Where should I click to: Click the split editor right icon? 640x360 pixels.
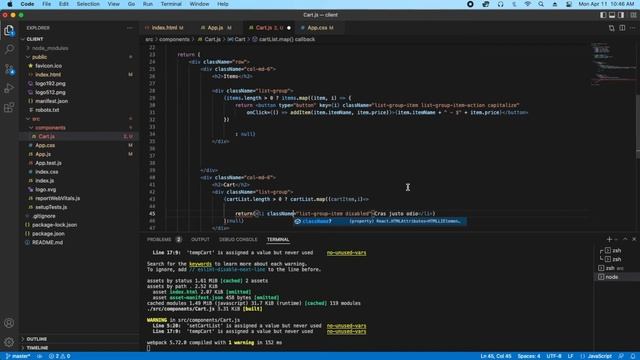(622, 28)
